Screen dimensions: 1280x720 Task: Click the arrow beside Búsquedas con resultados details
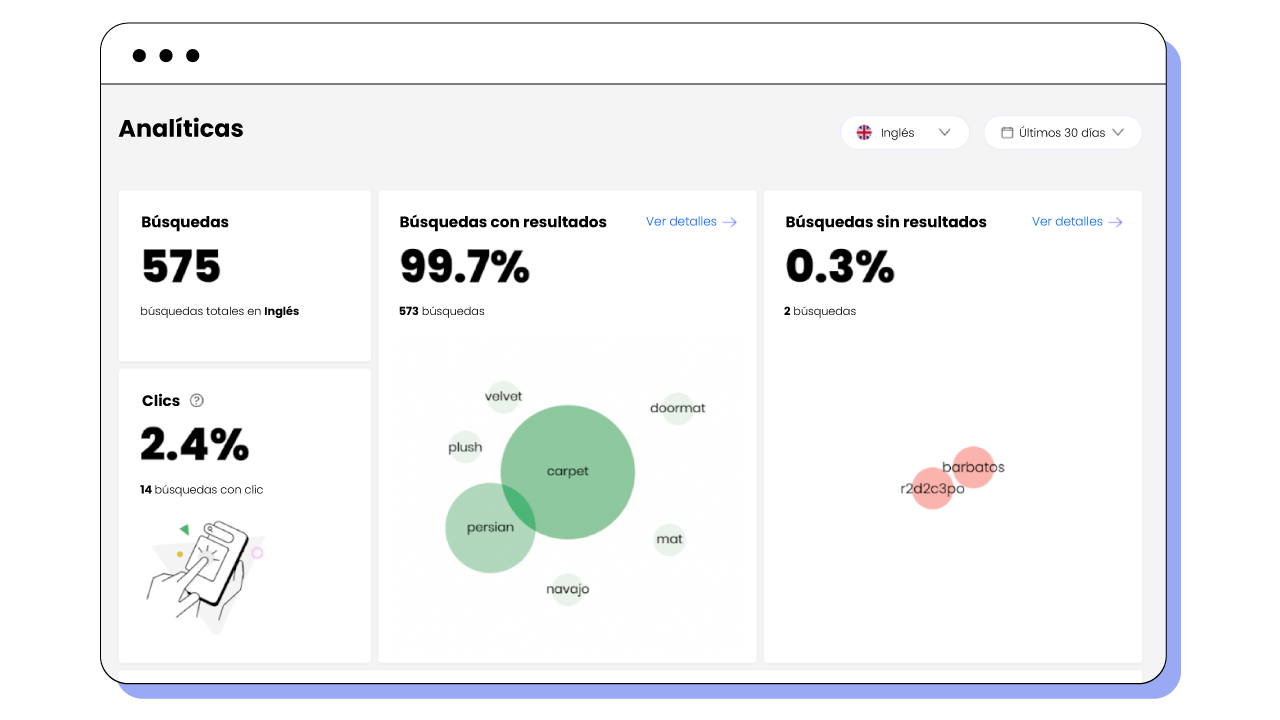tap(730, 222)
